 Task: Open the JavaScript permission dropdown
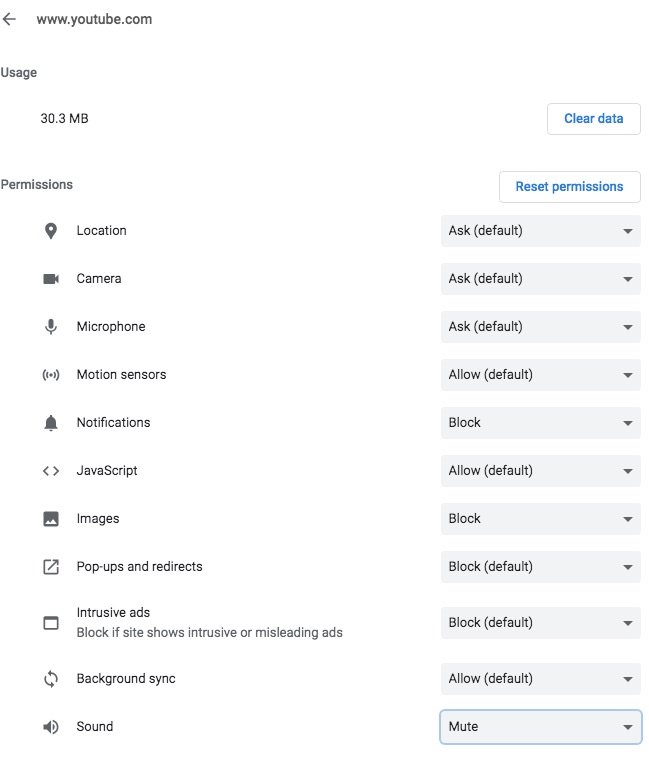click(540, 471)
